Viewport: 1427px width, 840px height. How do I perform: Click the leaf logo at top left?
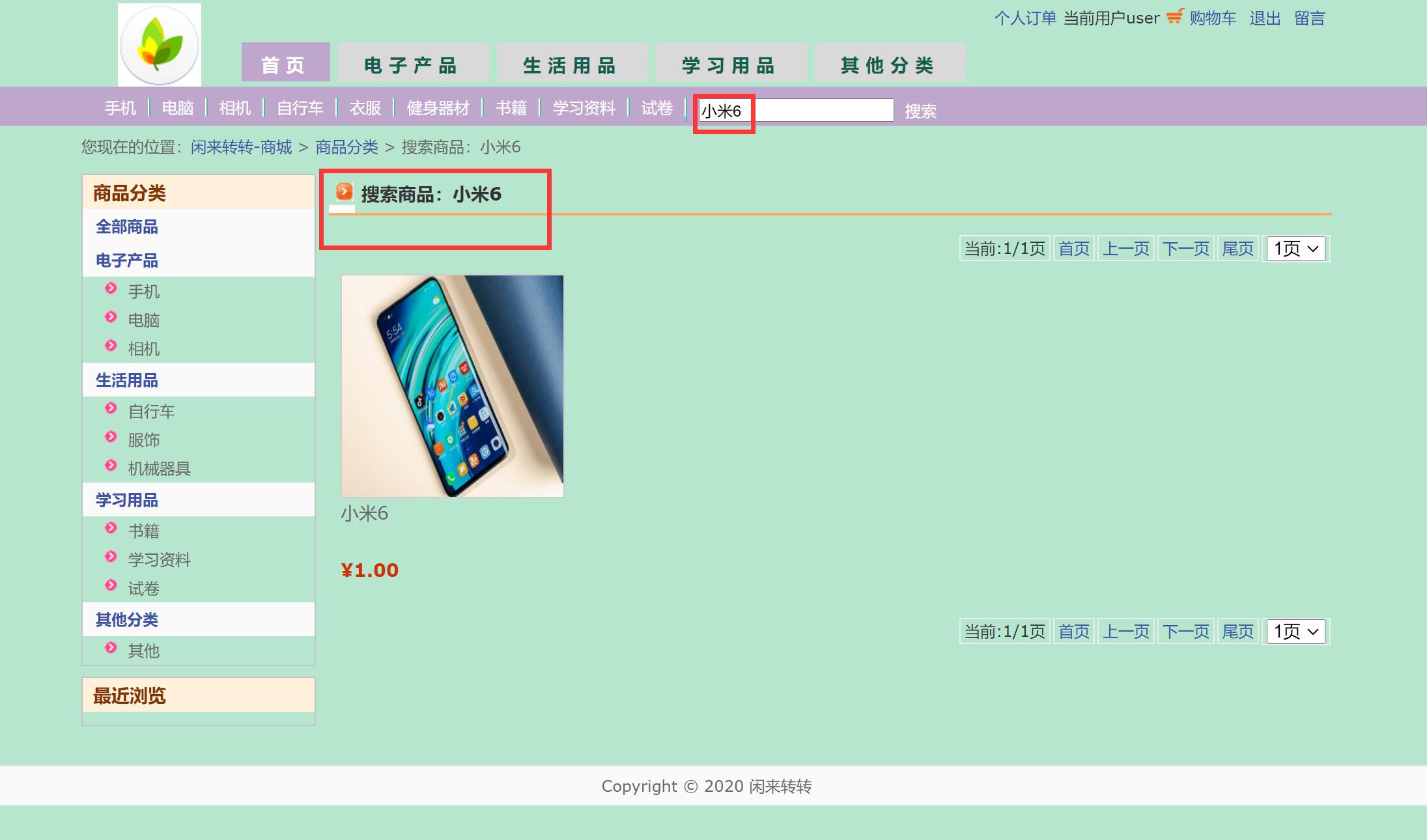coord(160,45)
